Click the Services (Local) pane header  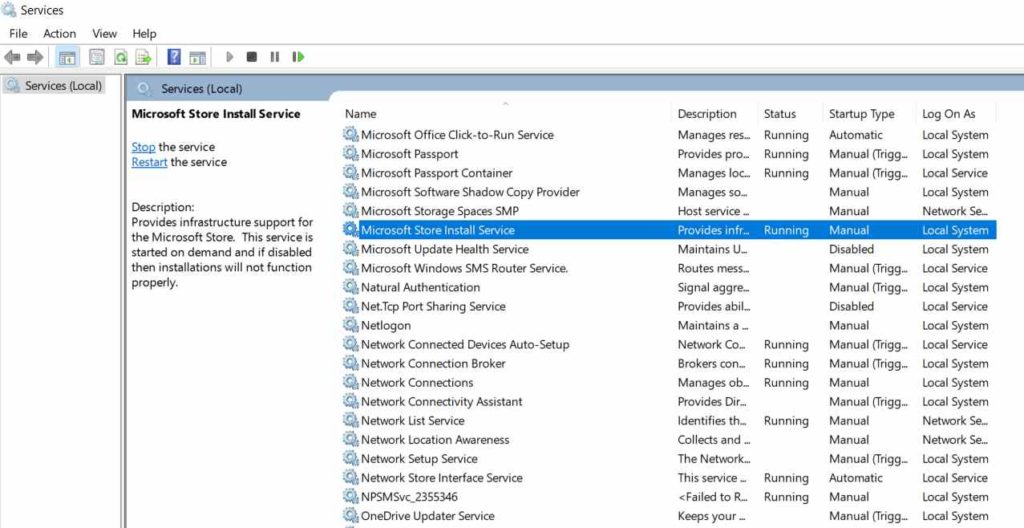point(201,89)
